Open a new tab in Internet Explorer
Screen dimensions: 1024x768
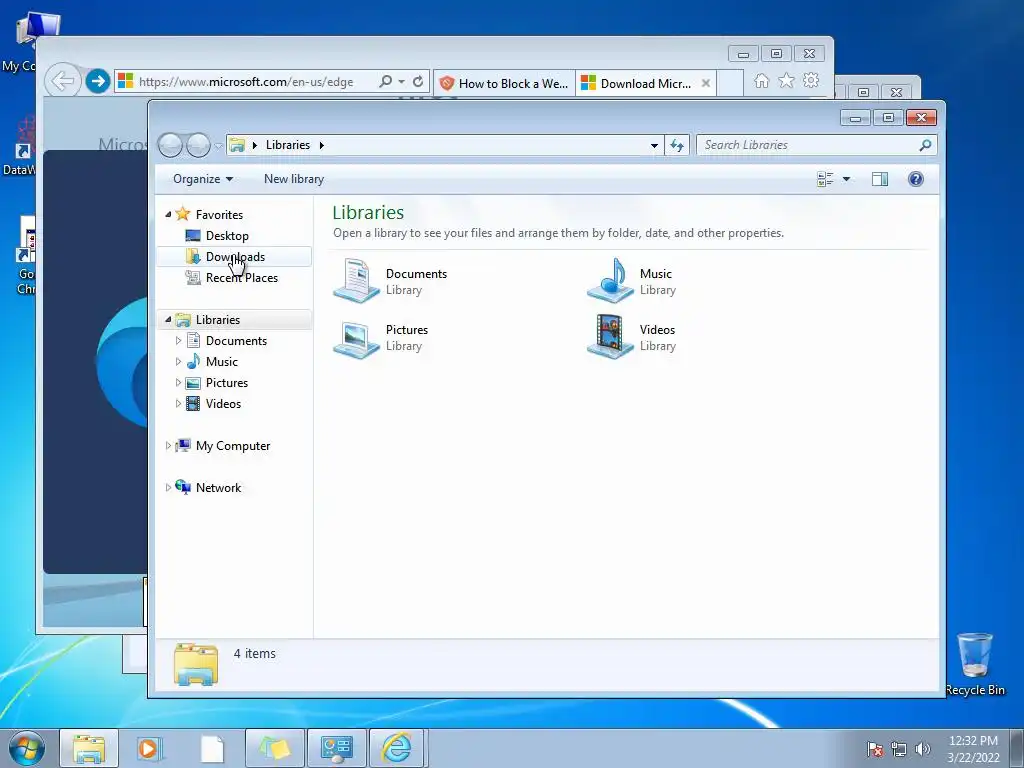click(x=730, y=83)
